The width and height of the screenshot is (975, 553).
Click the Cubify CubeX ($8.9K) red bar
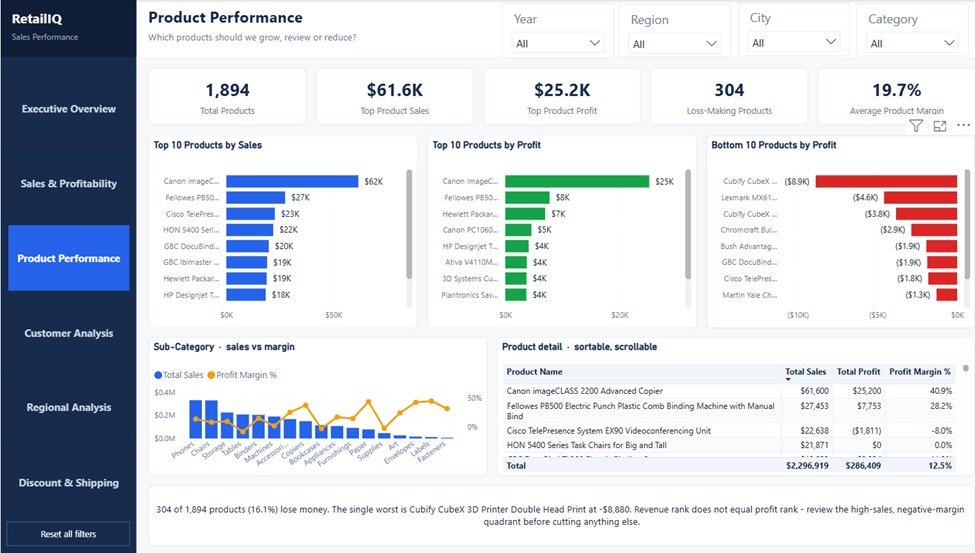coord(886,181)
